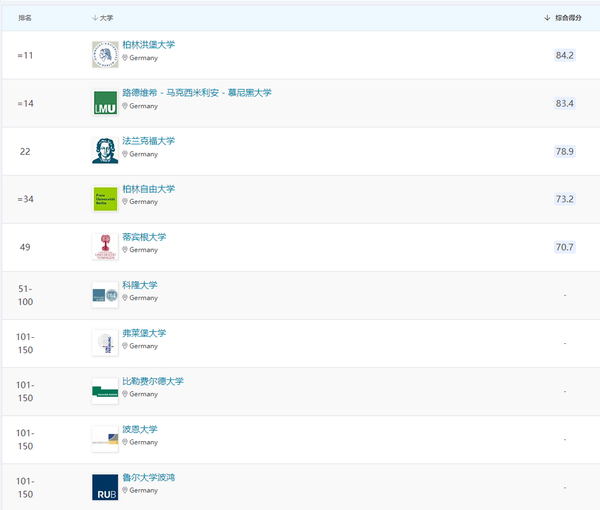Open the 柏林自由大学 link
The height and width of the screenshot is (510, 600).
coord(148,189)
